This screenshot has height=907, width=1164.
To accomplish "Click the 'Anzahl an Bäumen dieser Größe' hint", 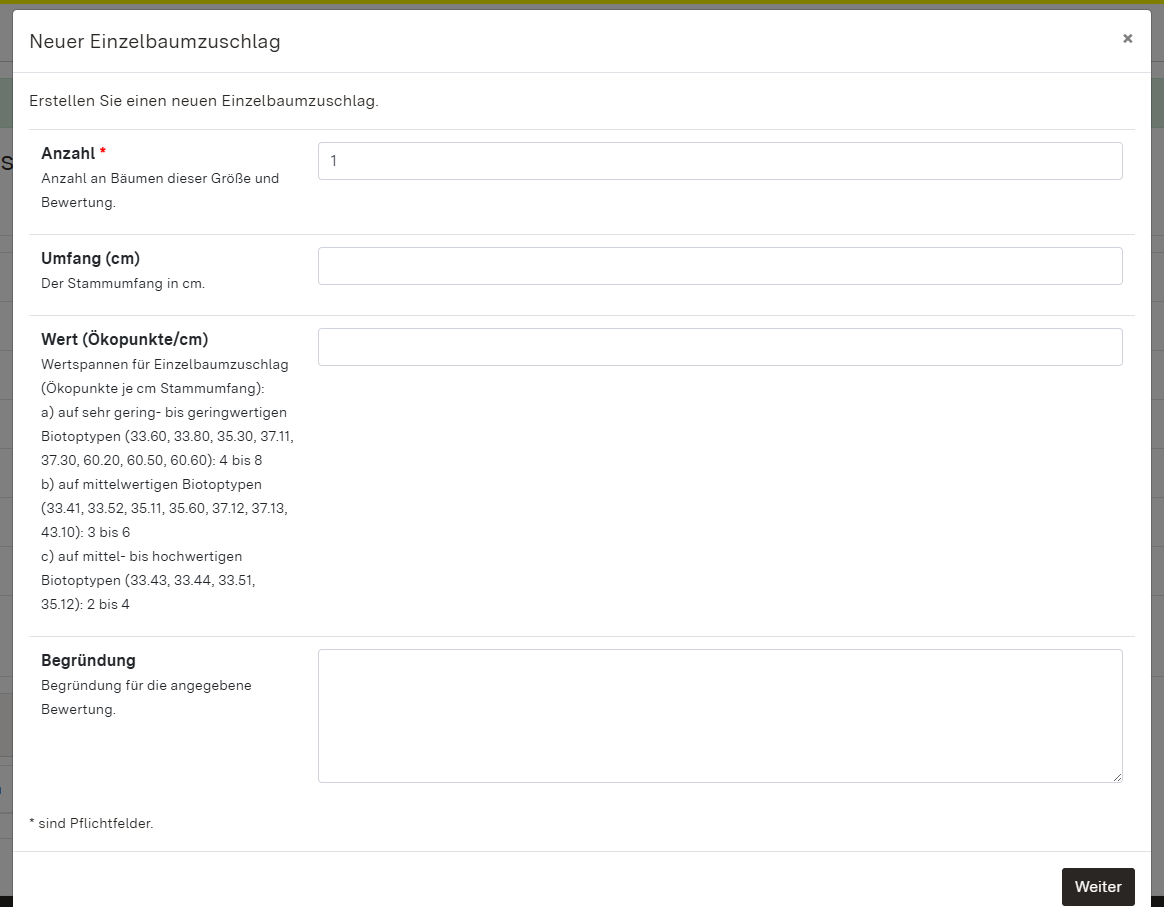I will (159, 178).
